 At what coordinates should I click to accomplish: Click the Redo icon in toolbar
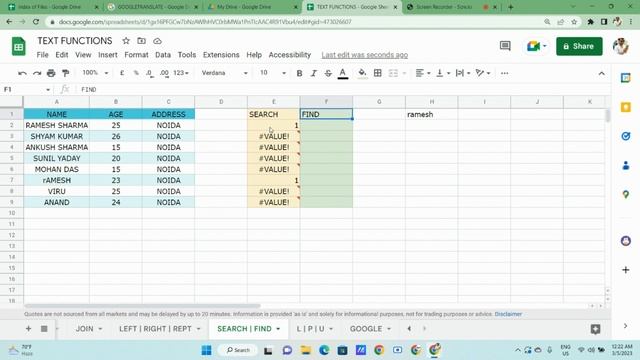(x=37, y=73)
